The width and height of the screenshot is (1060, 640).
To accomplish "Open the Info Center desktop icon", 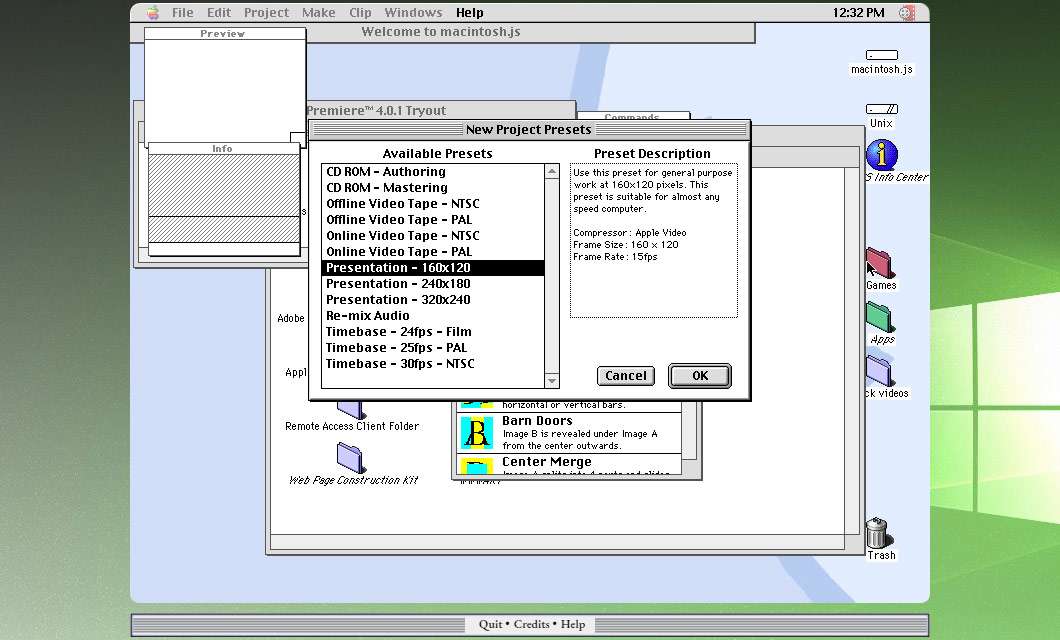I will [882, 154].
